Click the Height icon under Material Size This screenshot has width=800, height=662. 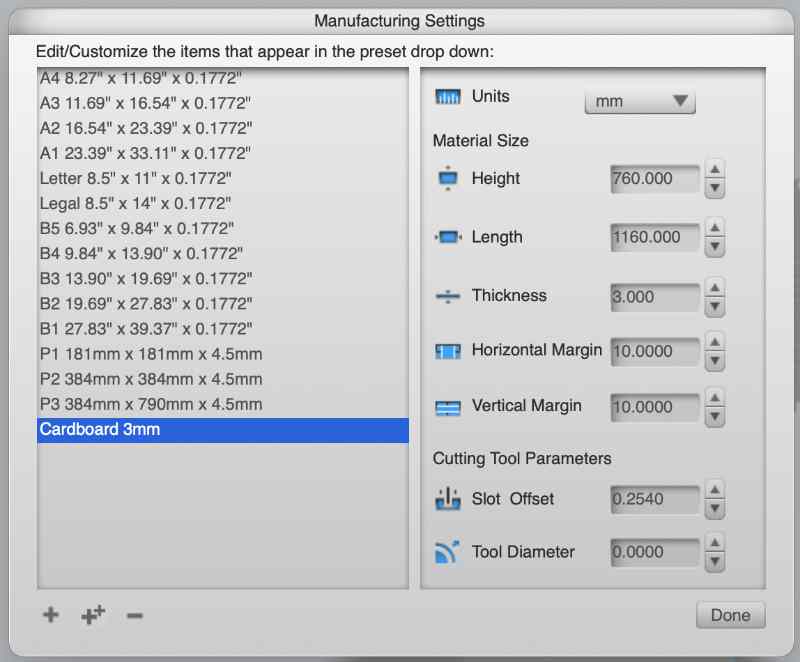[x=447, y=179]
